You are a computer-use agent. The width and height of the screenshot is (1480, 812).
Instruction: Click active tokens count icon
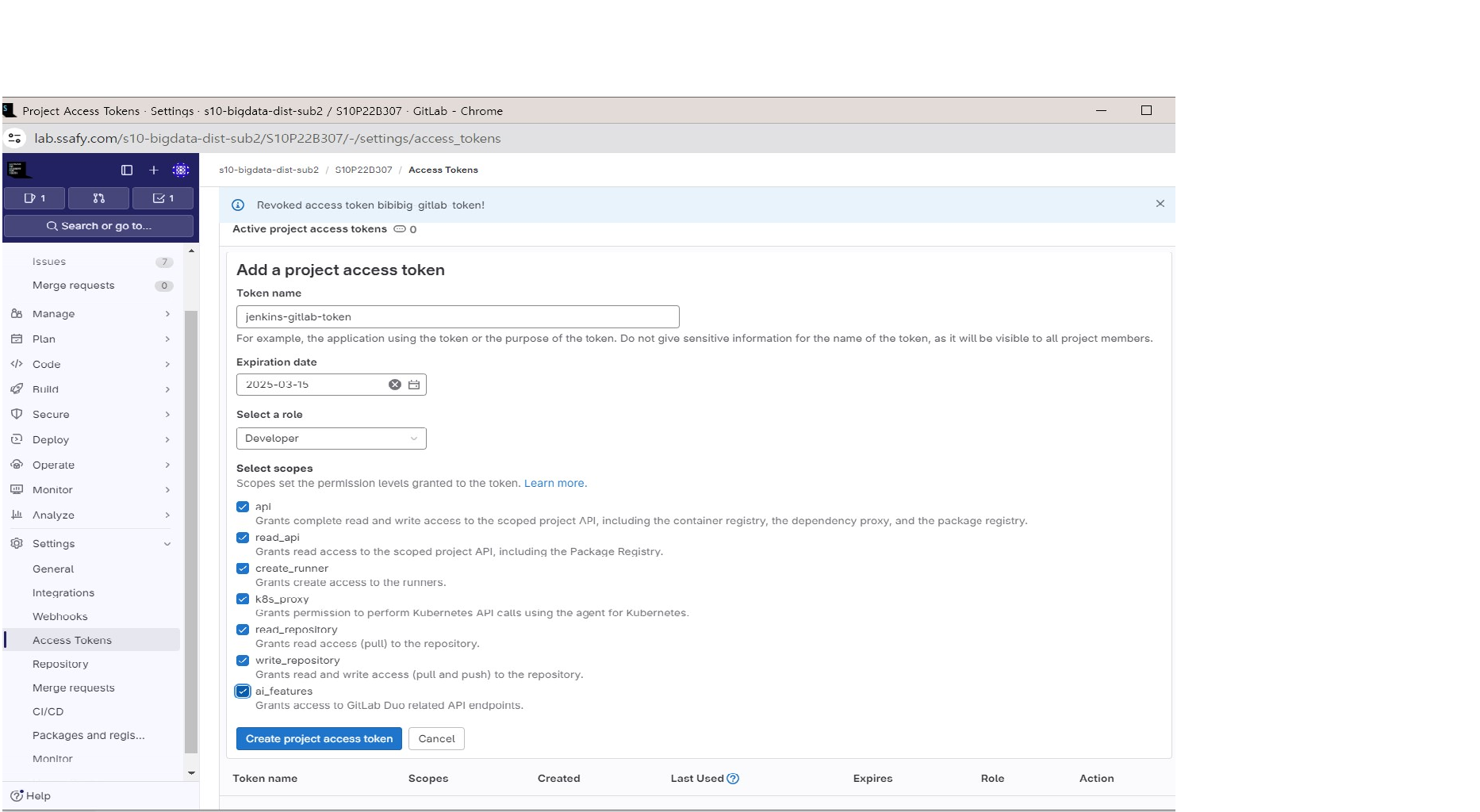pyautogui.click(x=400, y=229)
